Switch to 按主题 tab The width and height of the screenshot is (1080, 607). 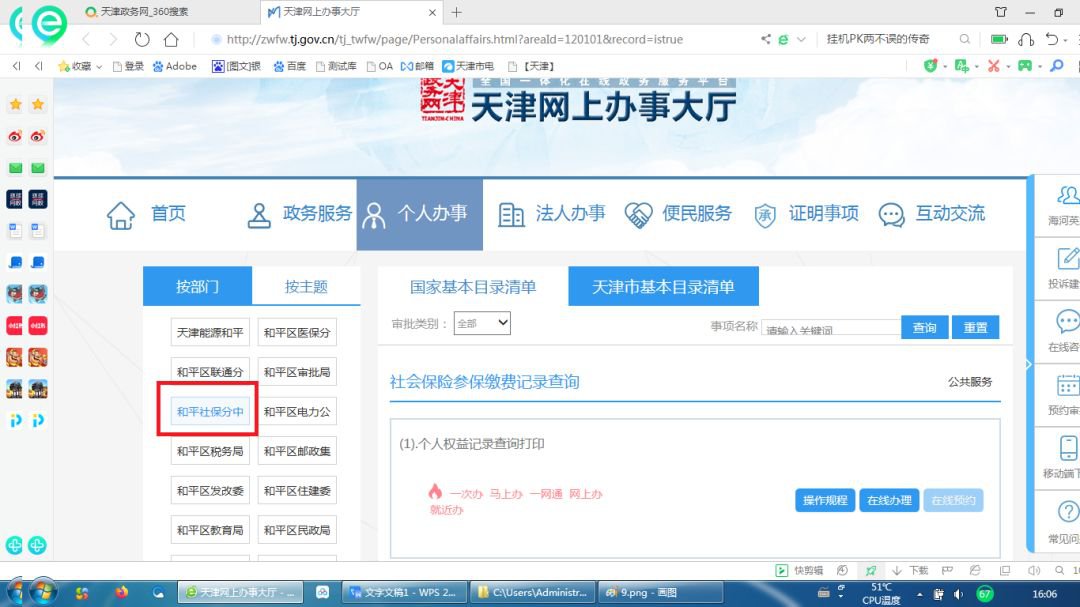[x=306, y=286]
